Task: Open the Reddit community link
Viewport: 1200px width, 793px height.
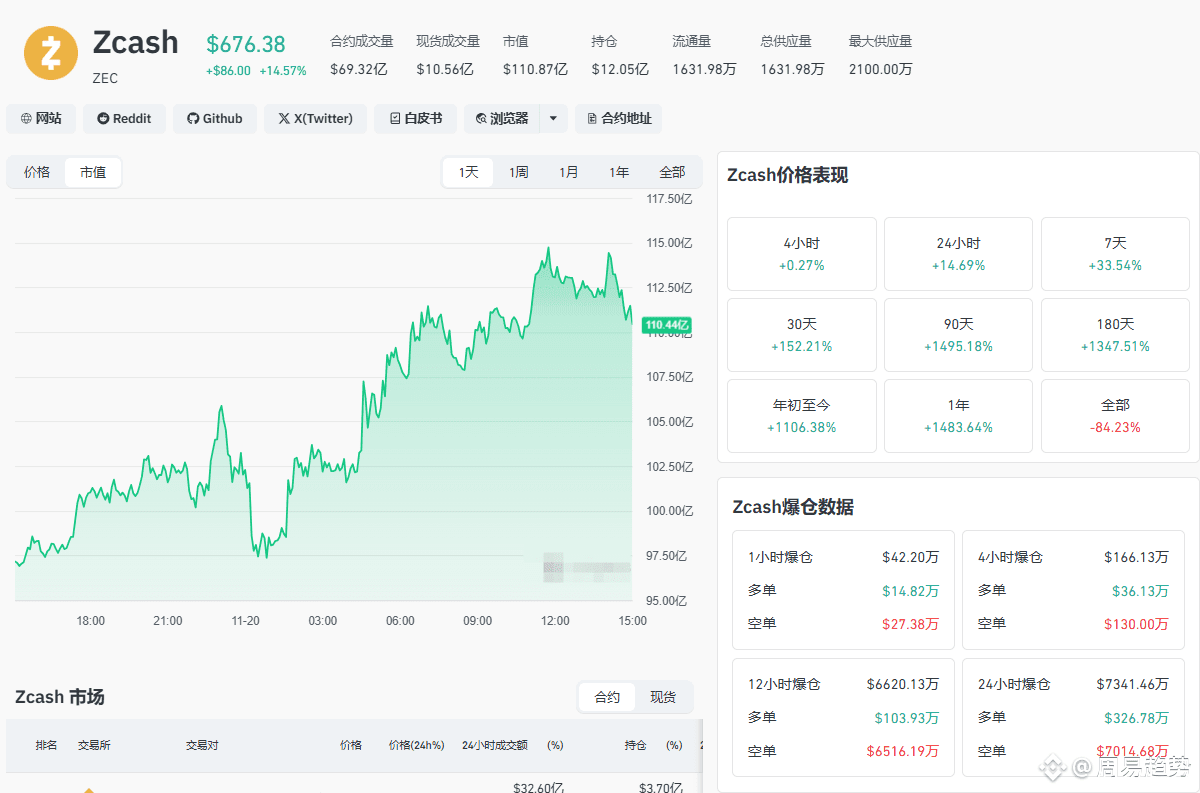Action: click(124, 119)
